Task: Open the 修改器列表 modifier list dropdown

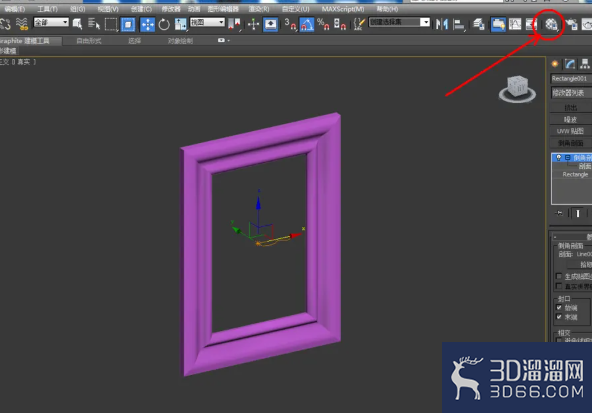Action: (x=571, y=92)
